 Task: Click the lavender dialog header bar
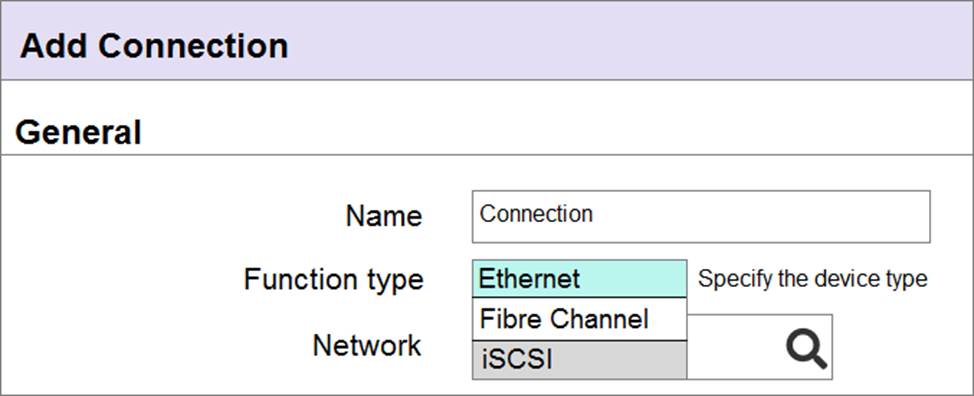(487, 40)
